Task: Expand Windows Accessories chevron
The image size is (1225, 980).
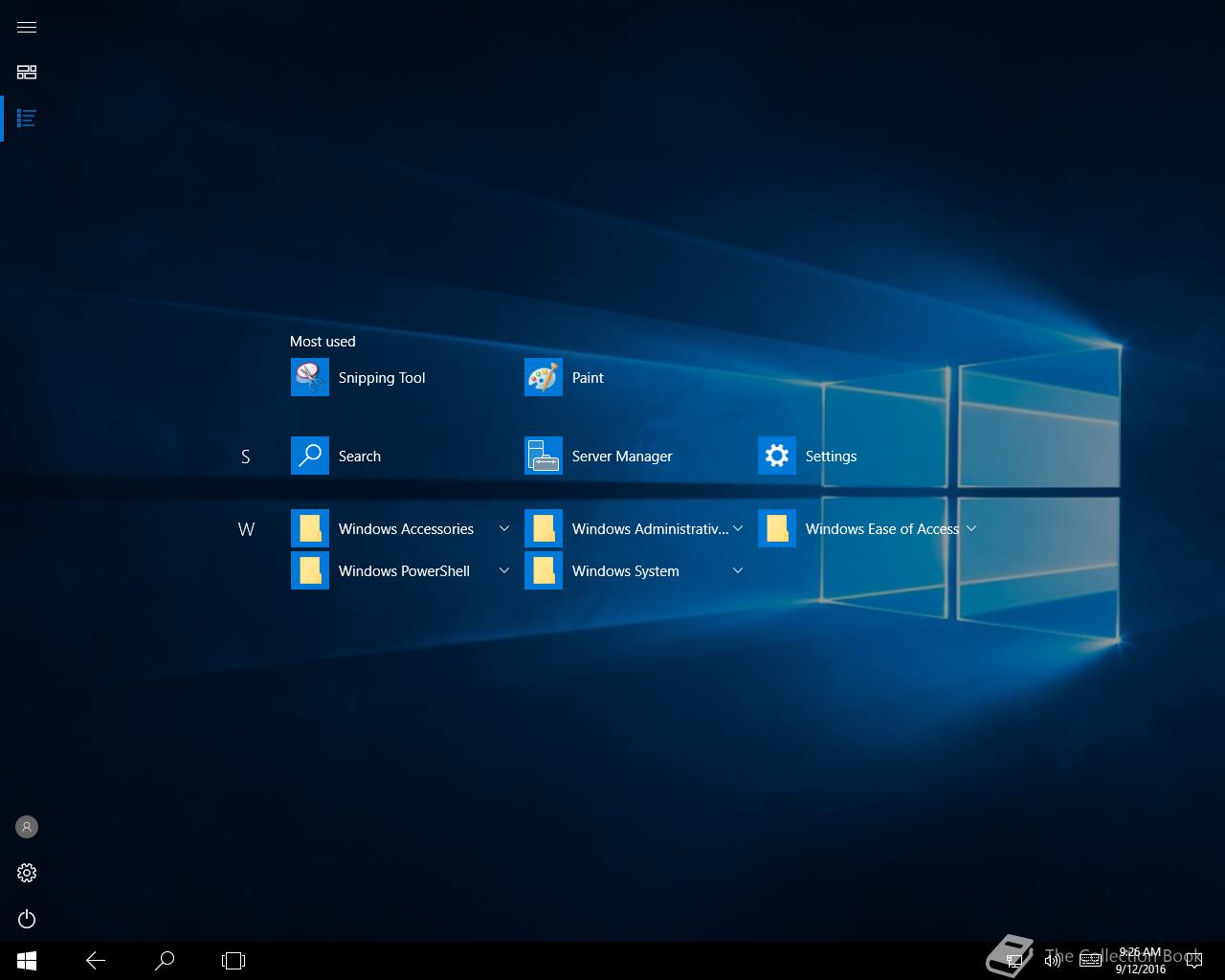Action: (x=504, y=528)
